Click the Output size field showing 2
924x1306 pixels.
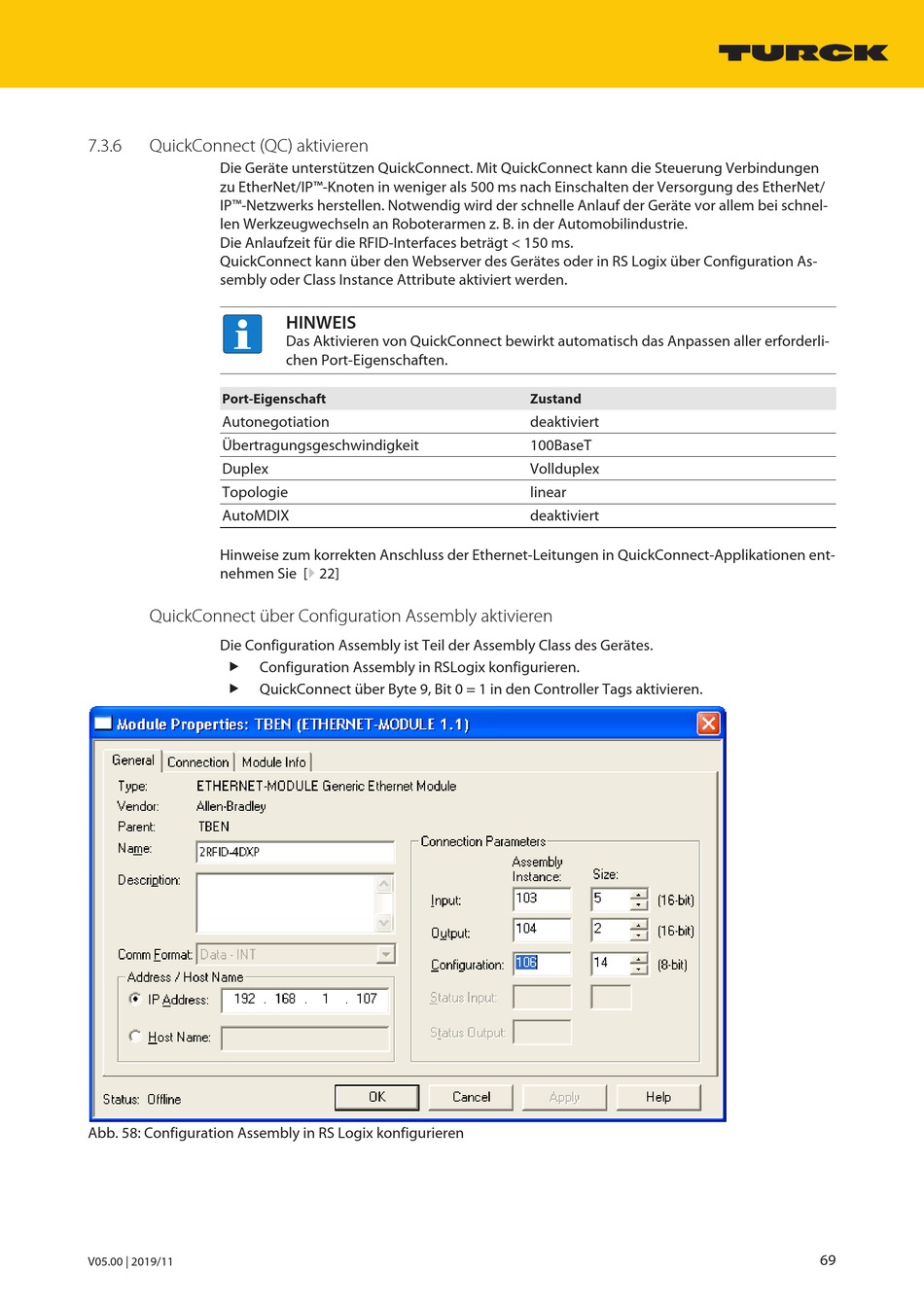pyautogui.click(x=611, y=931)
